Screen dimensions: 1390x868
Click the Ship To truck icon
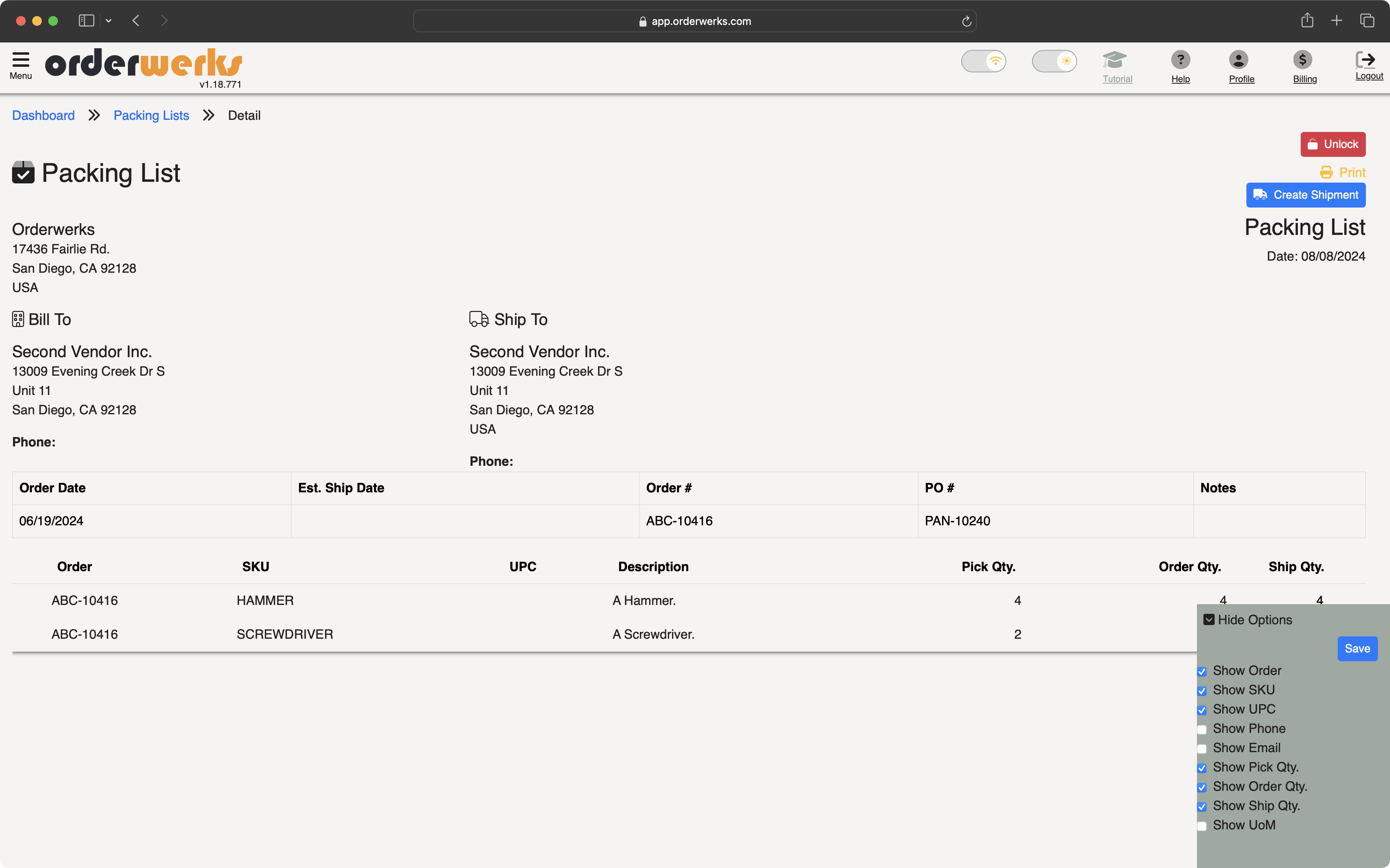tap(479, 319)
